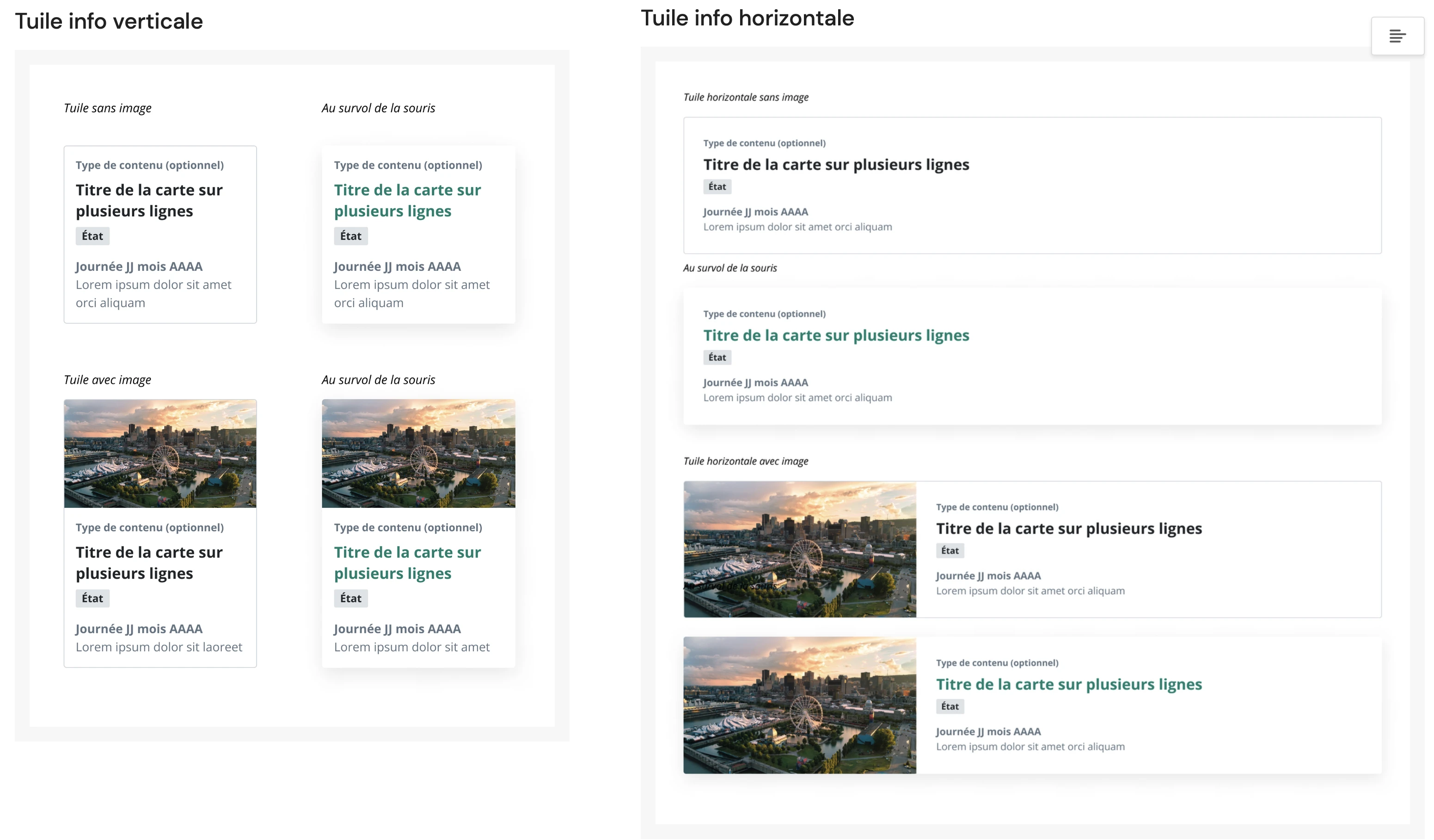
Task: Click 'État' badge in black-titled horizontal image tile
Action: (x=950, y=550)
